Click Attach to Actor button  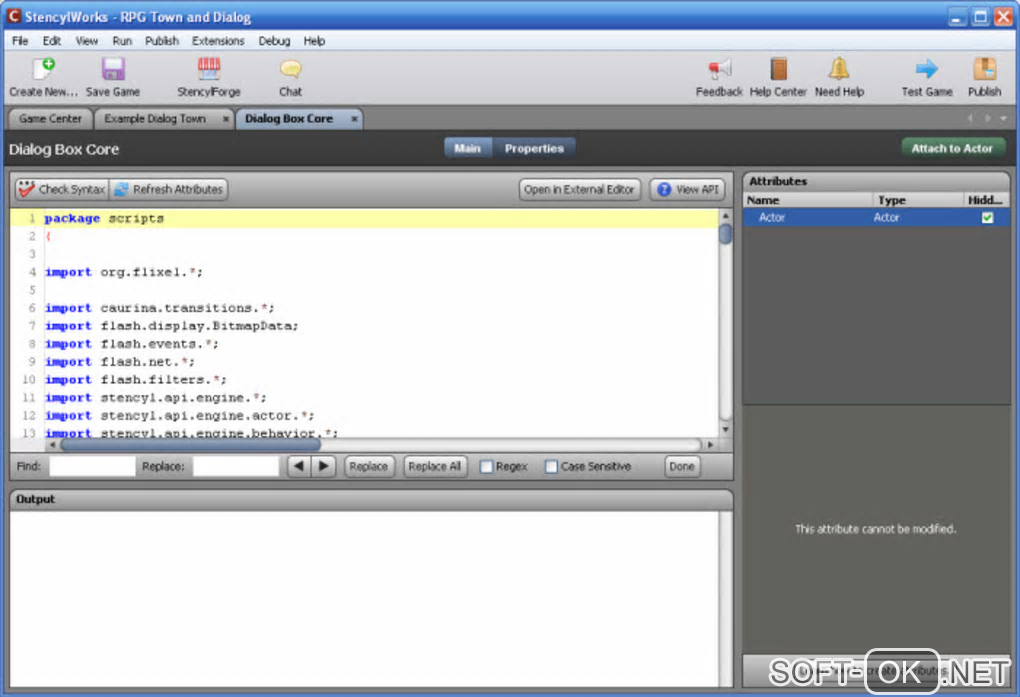tap(952, 148)
